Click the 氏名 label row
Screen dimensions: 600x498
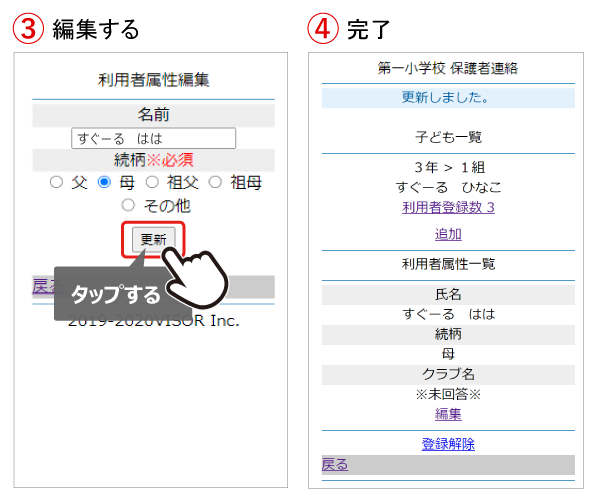pyautogui.click(x=448, y=294)
